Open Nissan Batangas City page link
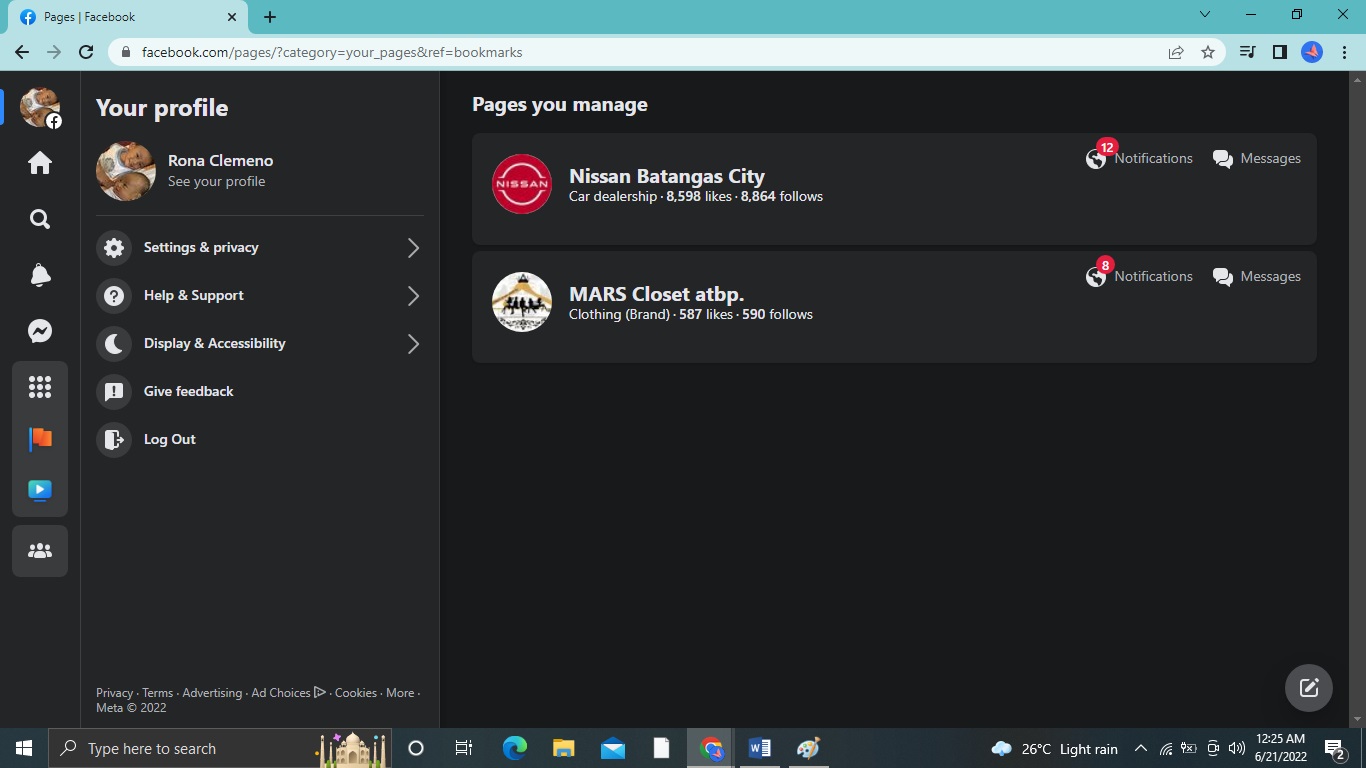Image resolution: width=1366 pixels, height=768 pixels. 667,177
